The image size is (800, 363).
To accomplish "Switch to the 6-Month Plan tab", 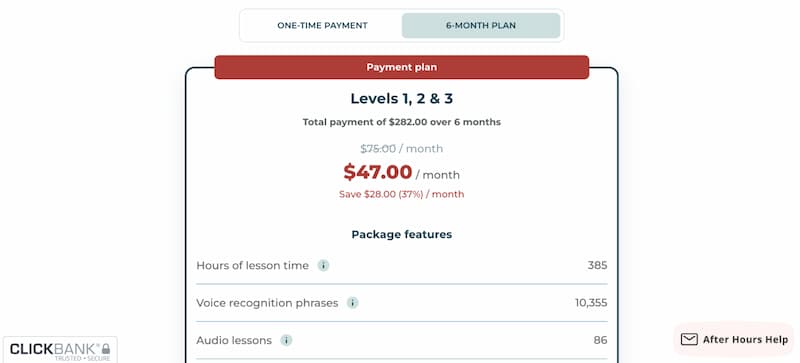I will (481, 26).
